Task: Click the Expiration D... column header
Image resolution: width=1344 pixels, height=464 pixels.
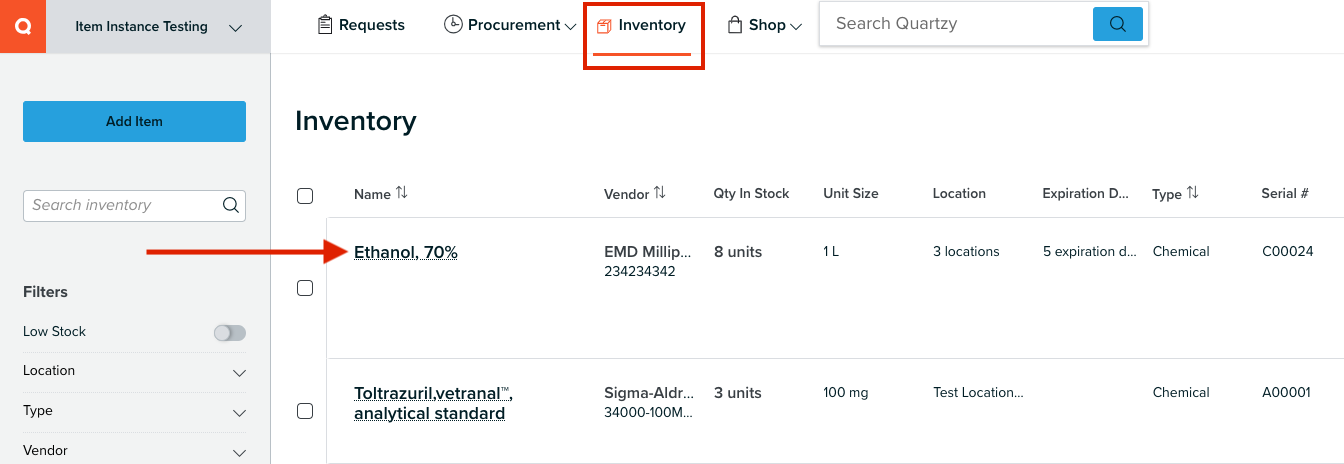Action: 1086,193
